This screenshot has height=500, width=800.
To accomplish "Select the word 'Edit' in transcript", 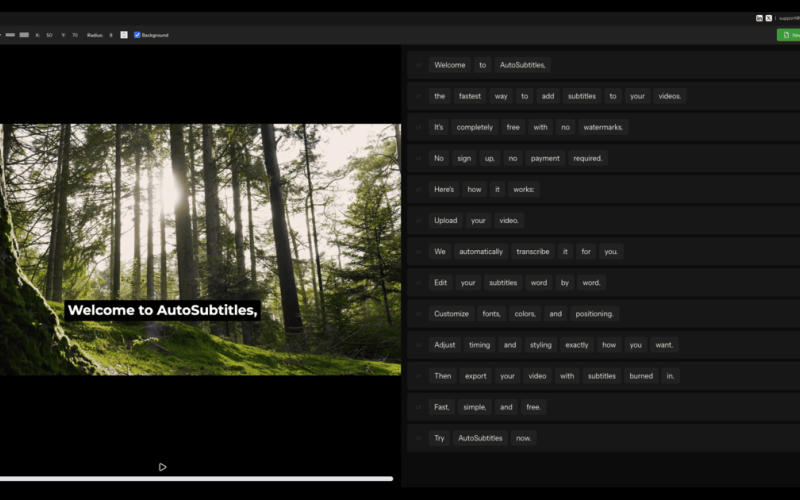I will pos(440,283).
